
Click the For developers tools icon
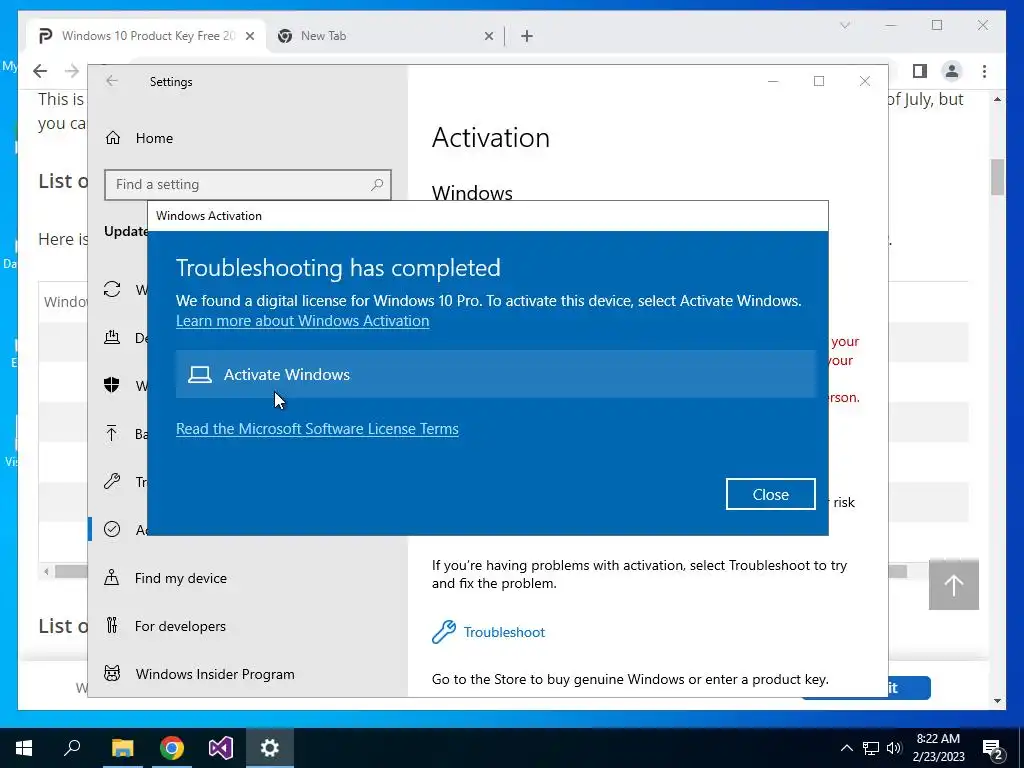click(x=112, y=626)
